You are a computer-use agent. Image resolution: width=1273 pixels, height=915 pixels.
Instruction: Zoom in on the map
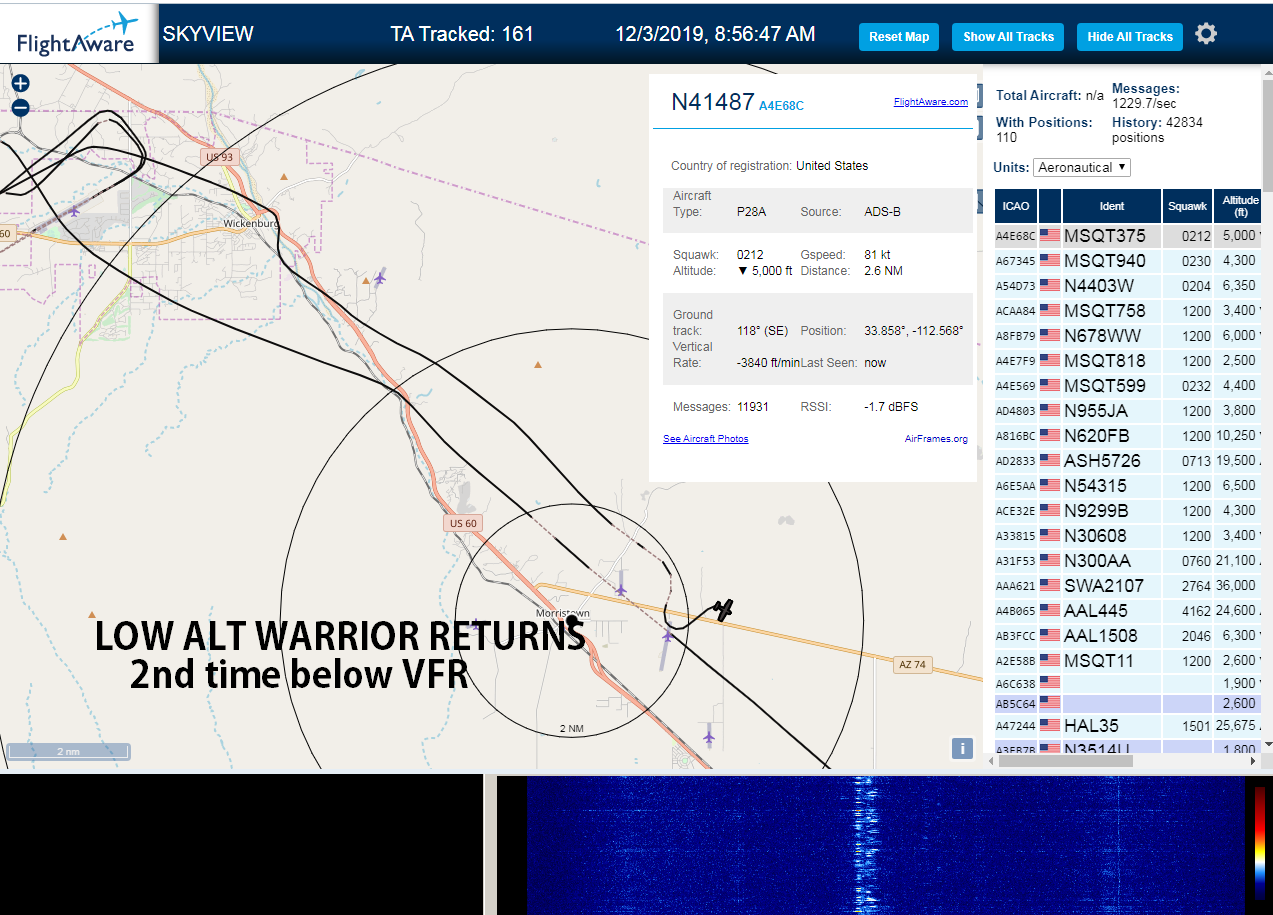tap(20, 84)
